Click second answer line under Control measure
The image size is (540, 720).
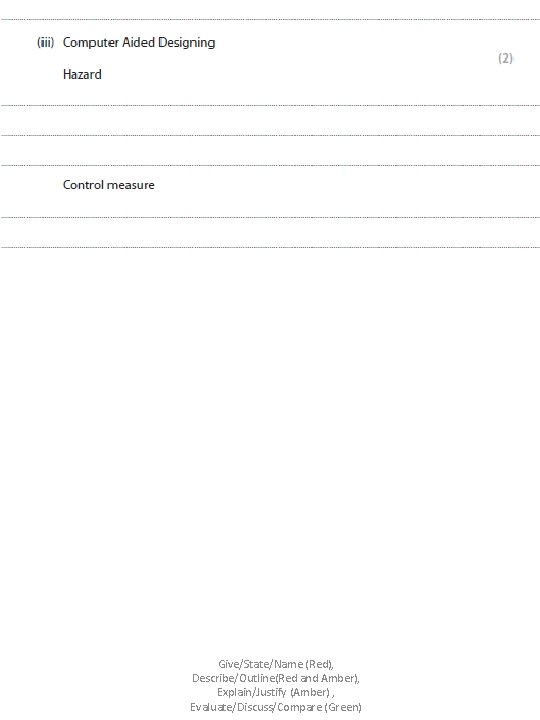pyautogui.click(x=270, y=248)
